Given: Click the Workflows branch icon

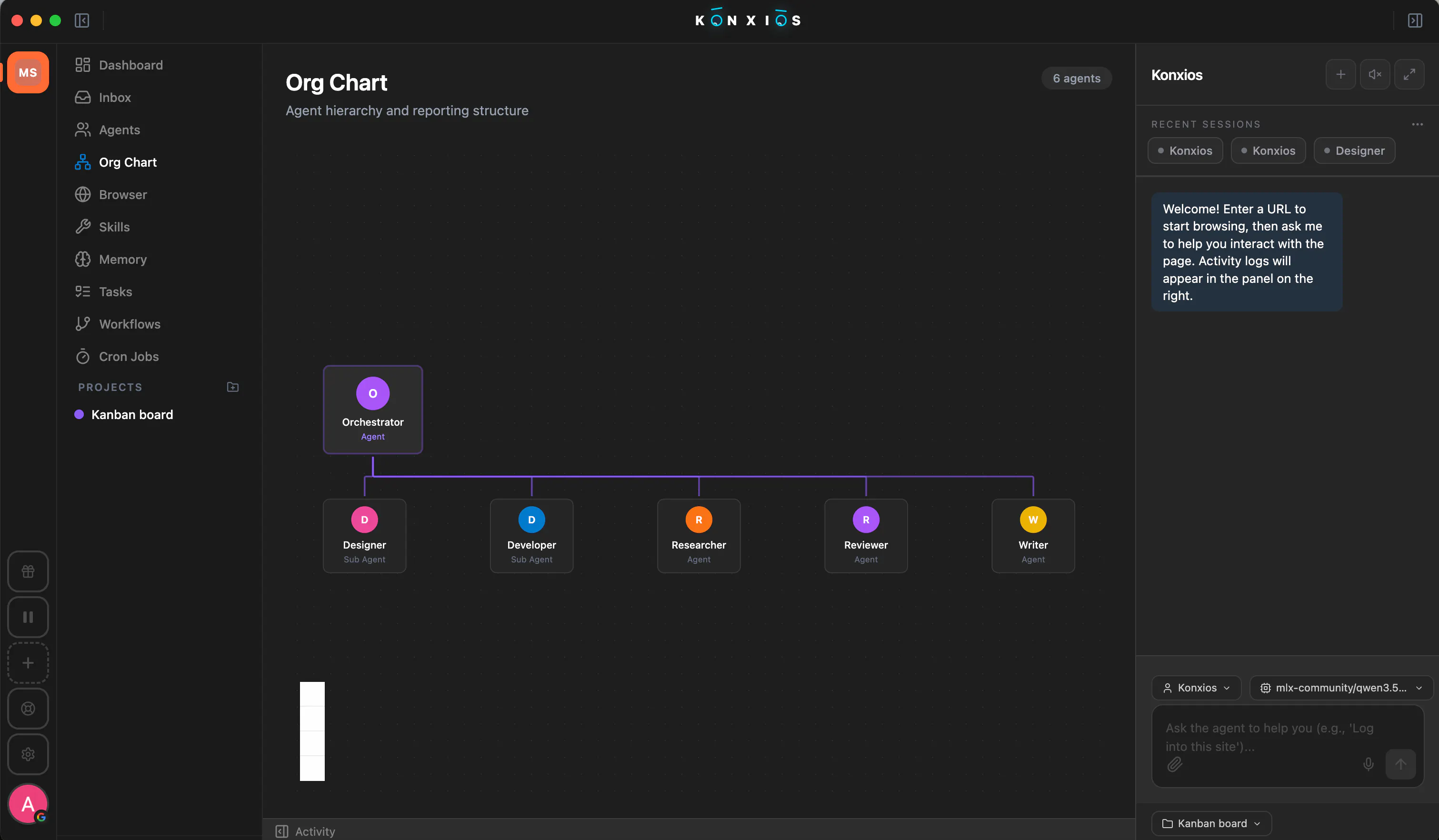Looking at the screenshot, I should click(x=83, y=324).
